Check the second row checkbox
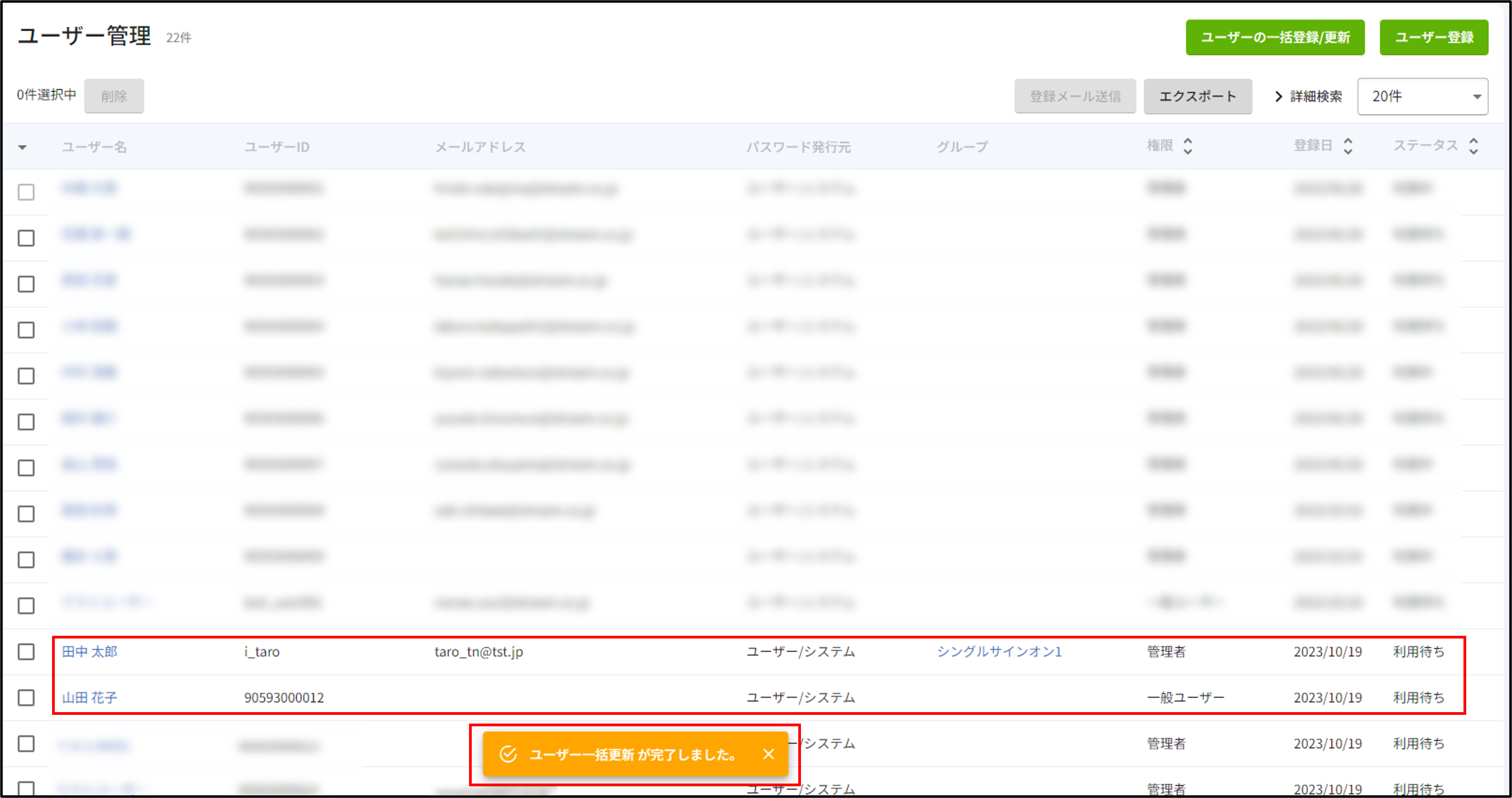The height and width of the screenshot is (798, 1512). (x=26, y=238)
